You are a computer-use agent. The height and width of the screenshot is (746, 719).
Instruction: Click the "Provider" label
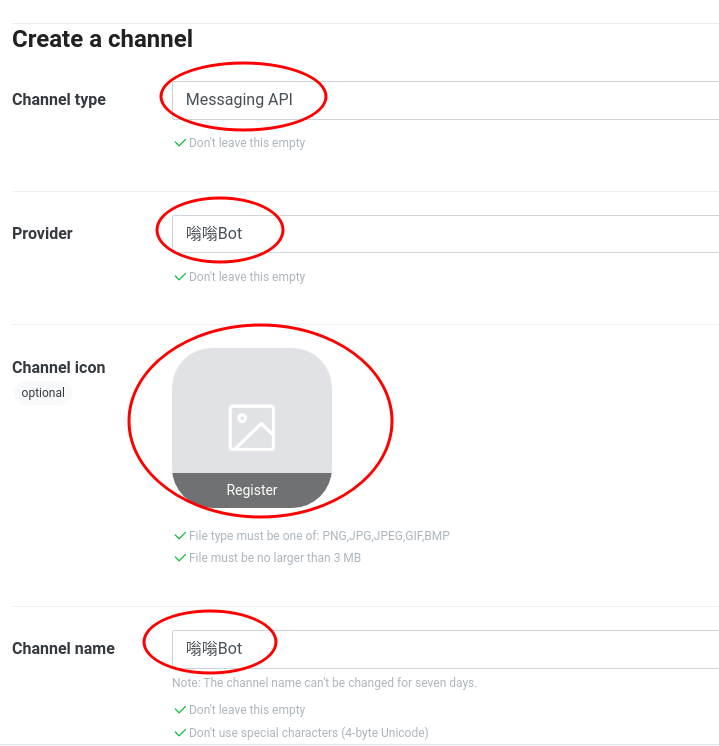pyautogui.click(x=42, y=234)
